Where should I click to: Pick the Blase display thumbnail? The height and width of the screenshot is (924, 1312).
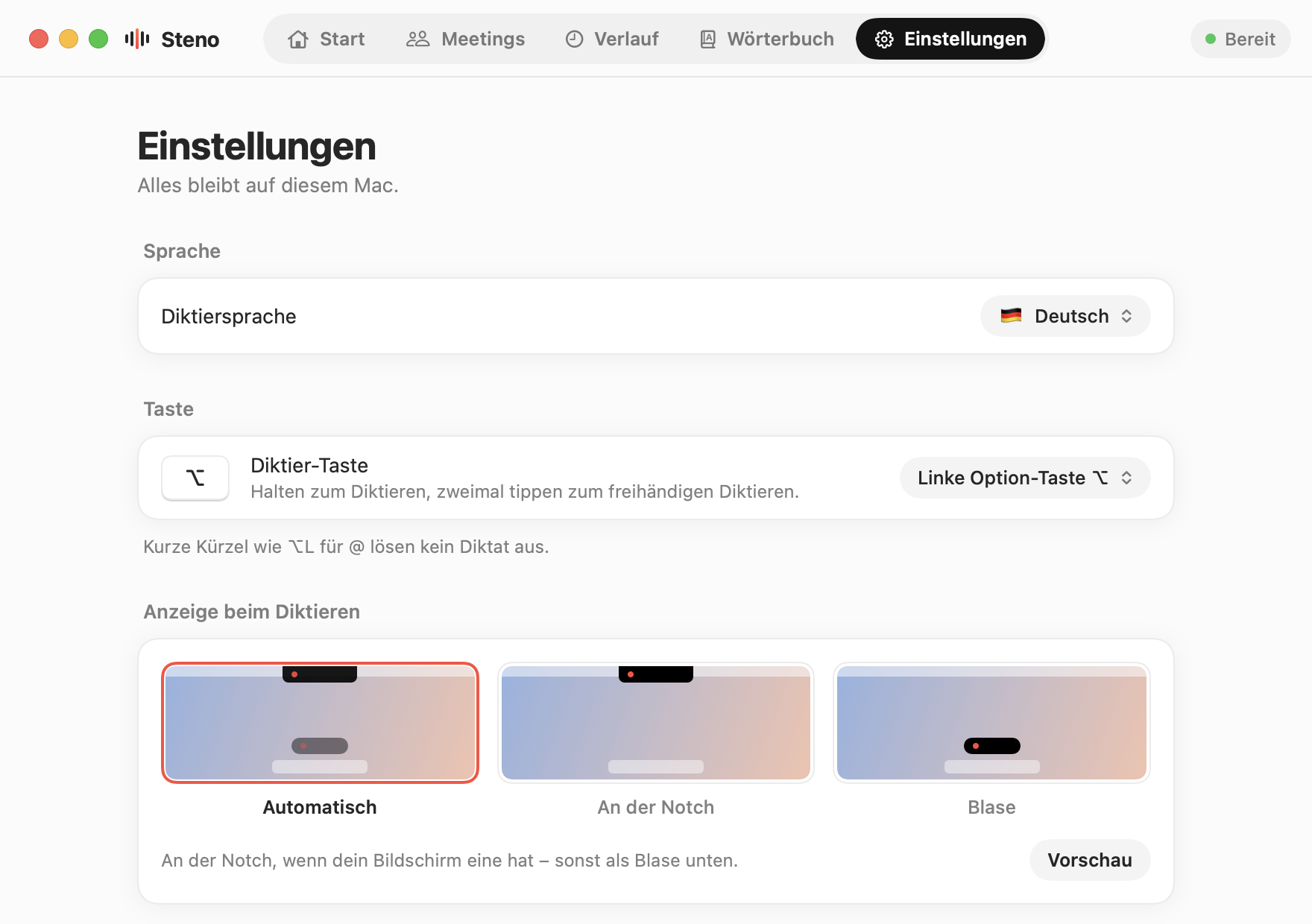(x=991, y=723)
